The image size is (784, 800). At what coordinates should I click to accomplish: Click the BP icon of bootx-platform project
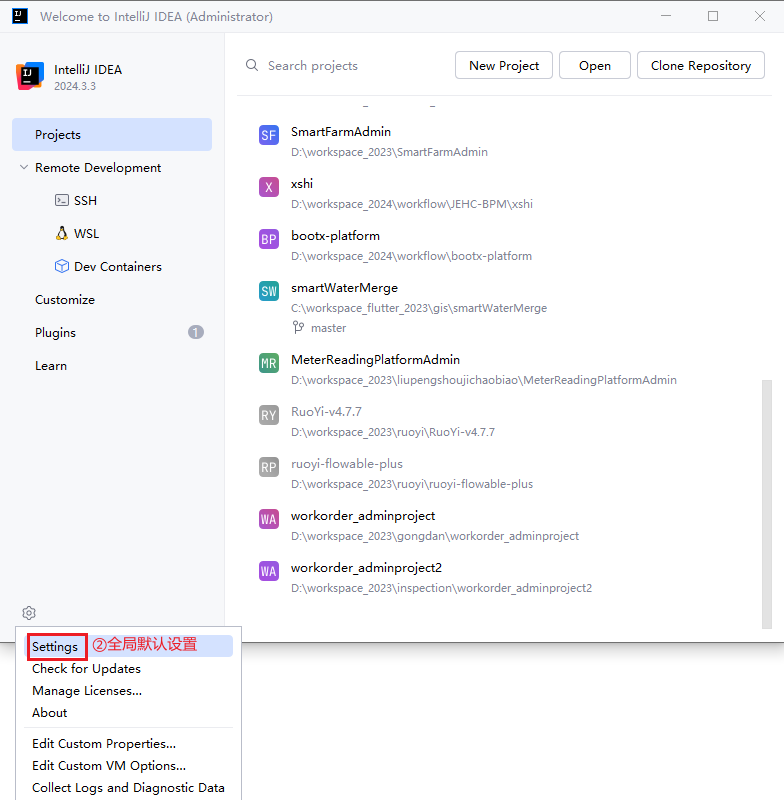[x=269, y=239]
